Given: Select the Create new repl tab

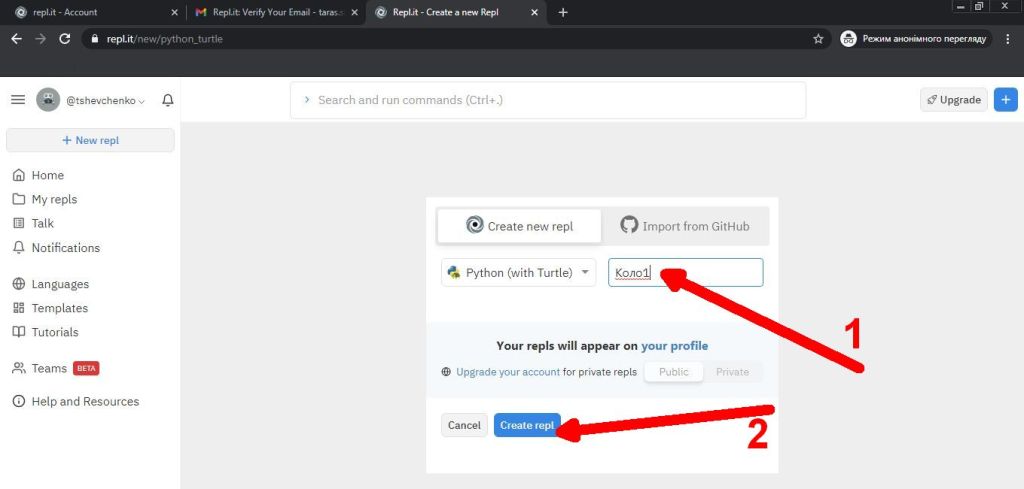Looking at the screenshot, I should click(x=519, y=226).
